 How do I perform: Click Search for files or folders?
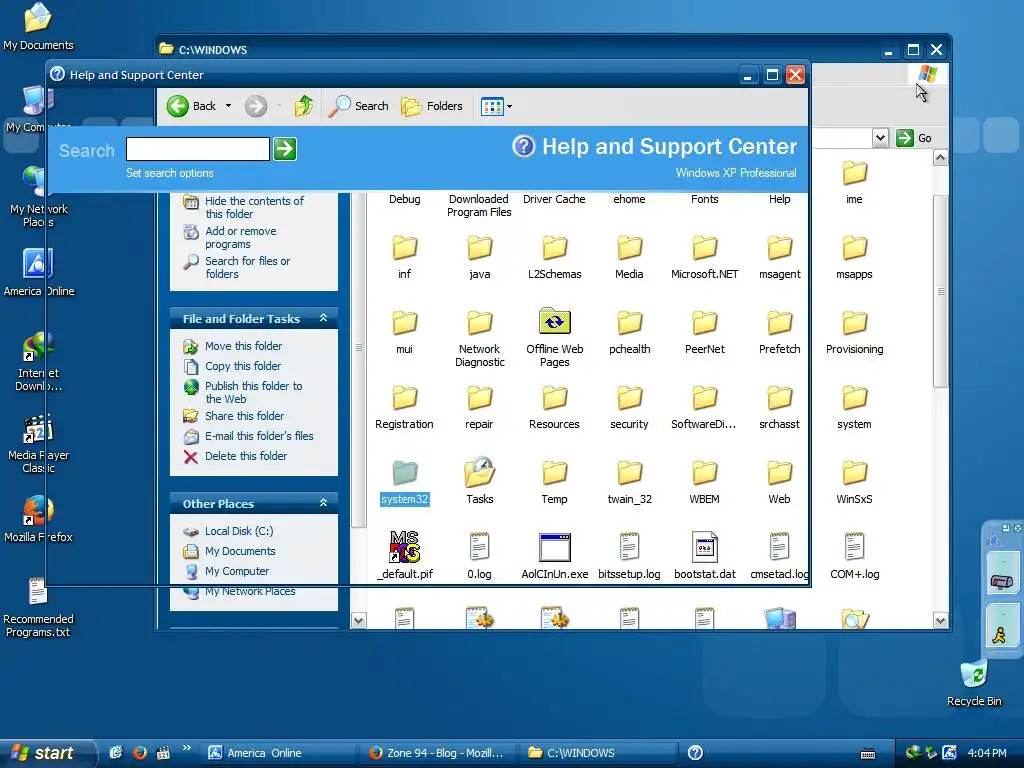point(247,267)
